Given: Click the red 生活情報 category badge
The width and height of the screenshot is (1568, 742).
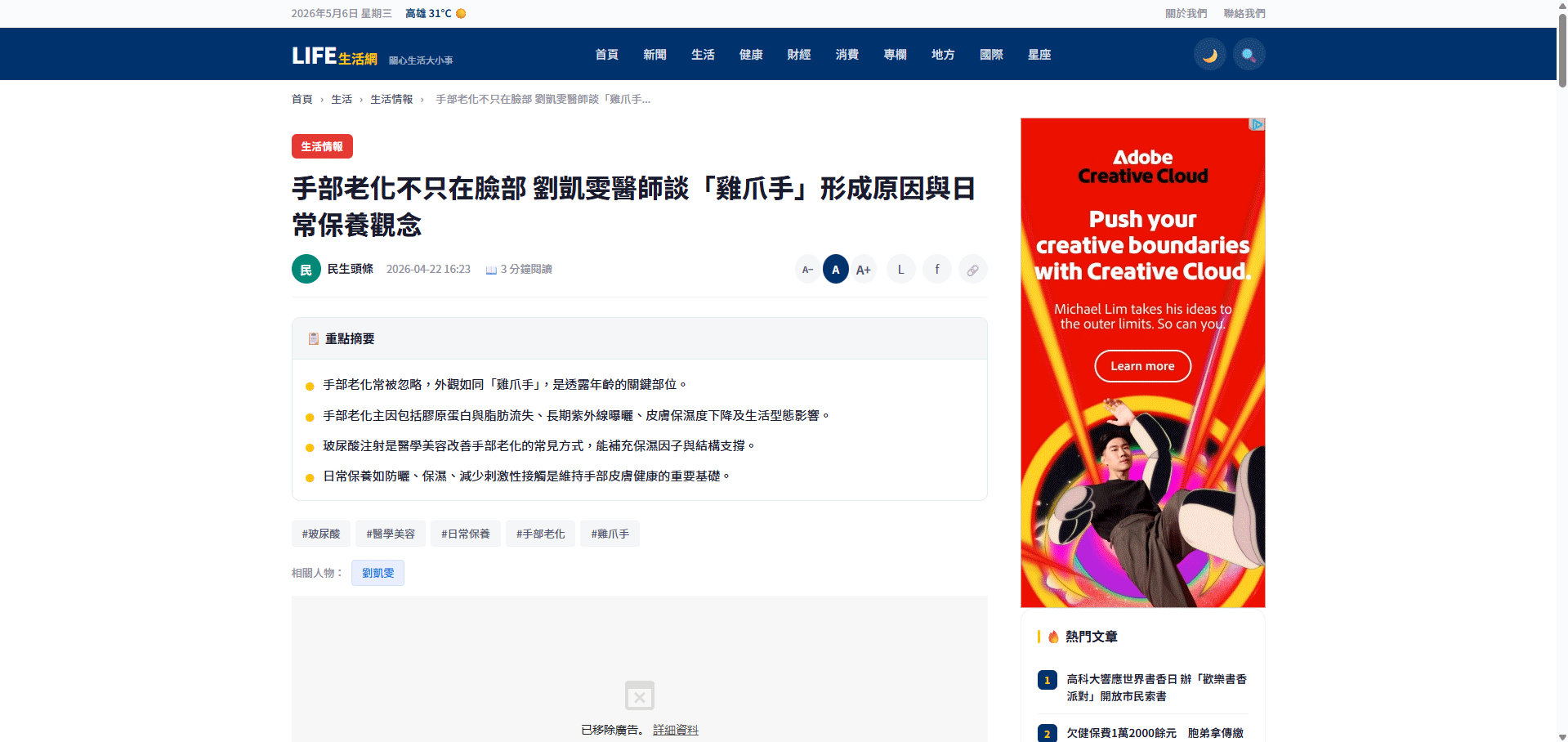Looking at the screenshot, I should [x=322, y=146].
